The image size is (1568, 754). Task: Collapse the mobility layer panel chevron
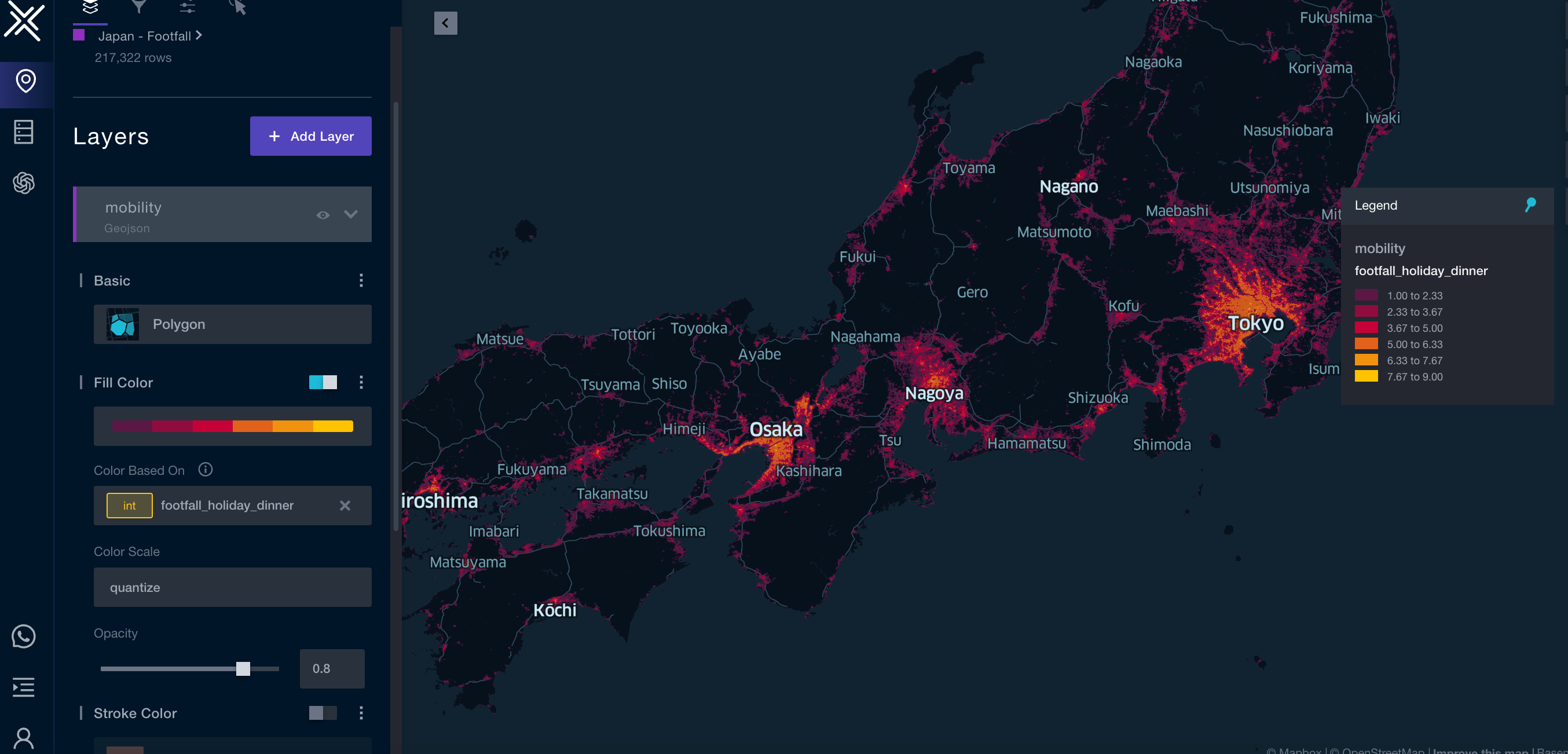tap(351, 215)
